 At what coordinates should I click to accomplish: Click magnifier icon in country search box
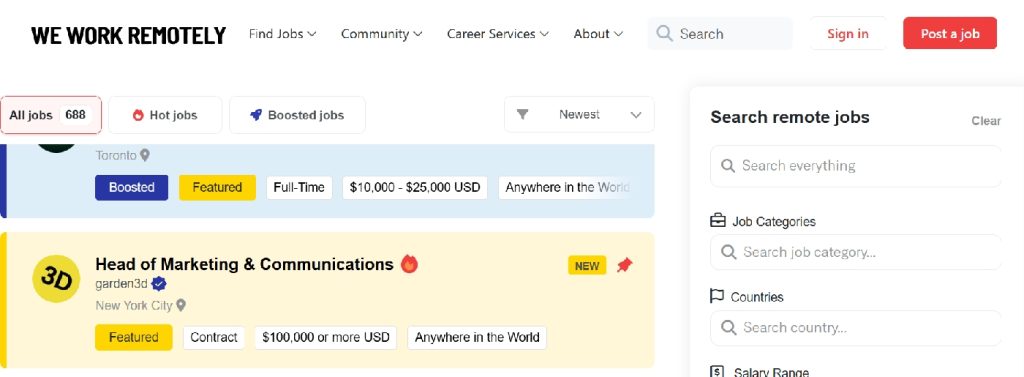pos(728,327)
